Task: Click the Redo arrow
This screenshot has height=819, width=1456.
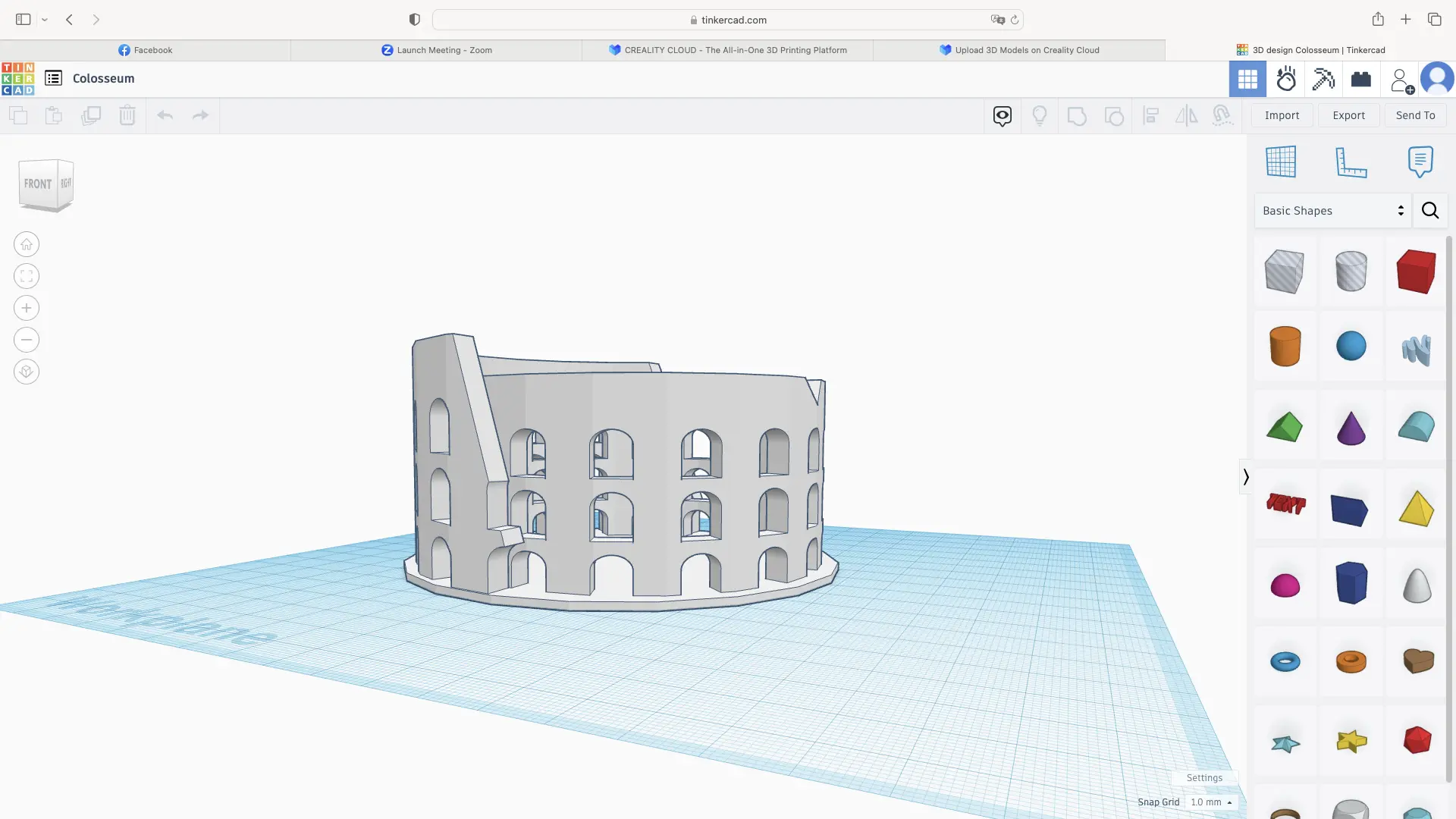Action: [x=200, y=115]
